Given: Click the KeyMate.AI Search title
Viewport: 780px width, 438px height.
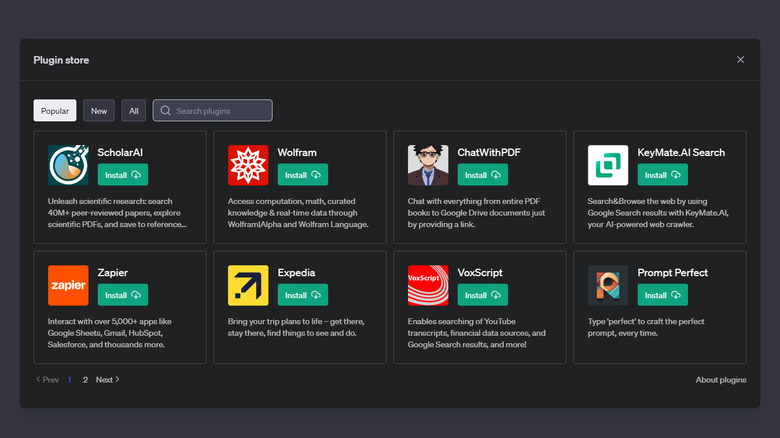Looking at the screenshot, I should pos(681,152).
